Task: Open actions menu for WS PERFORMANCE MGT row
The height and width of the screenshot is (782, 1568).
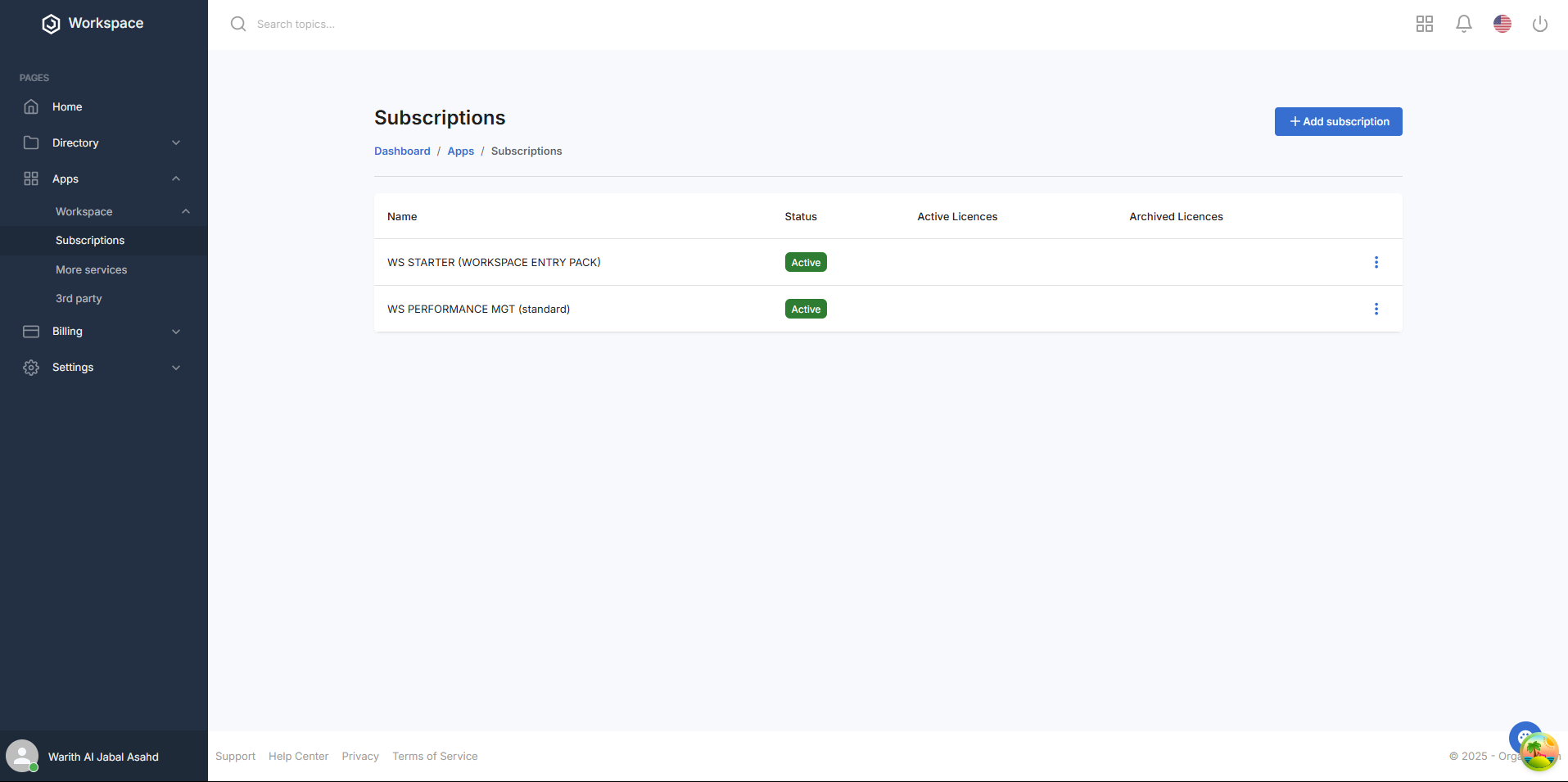Action: pos(1376,309)
